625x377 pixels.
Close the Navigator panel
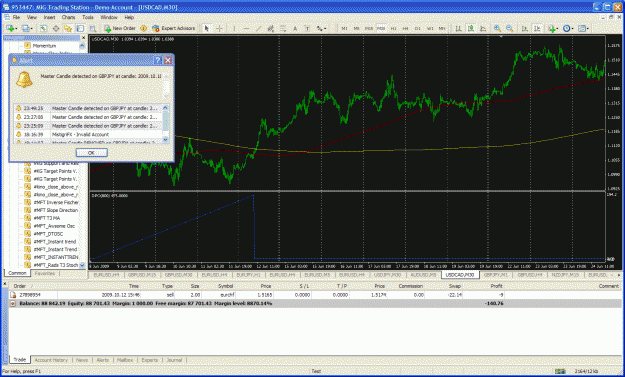(x=83, y=38)
